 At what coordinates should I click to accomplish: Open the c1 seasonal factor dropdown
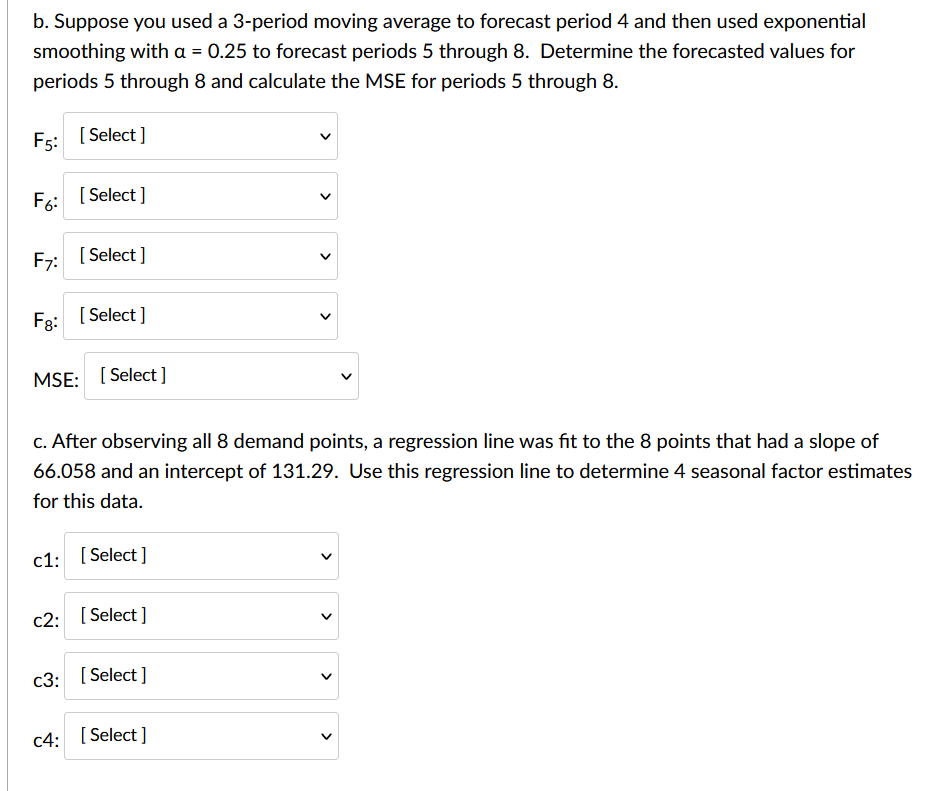click(201, 556)
